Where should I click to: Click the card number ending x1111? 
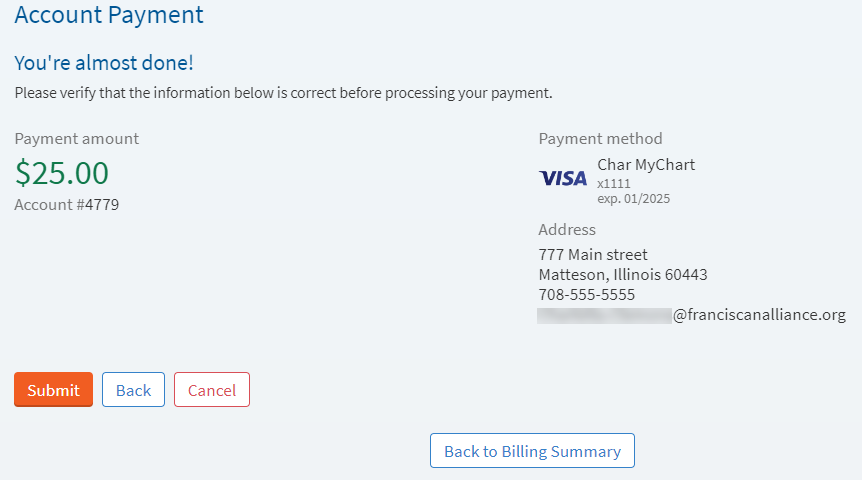pyautogui.click(x=614, y=184)
